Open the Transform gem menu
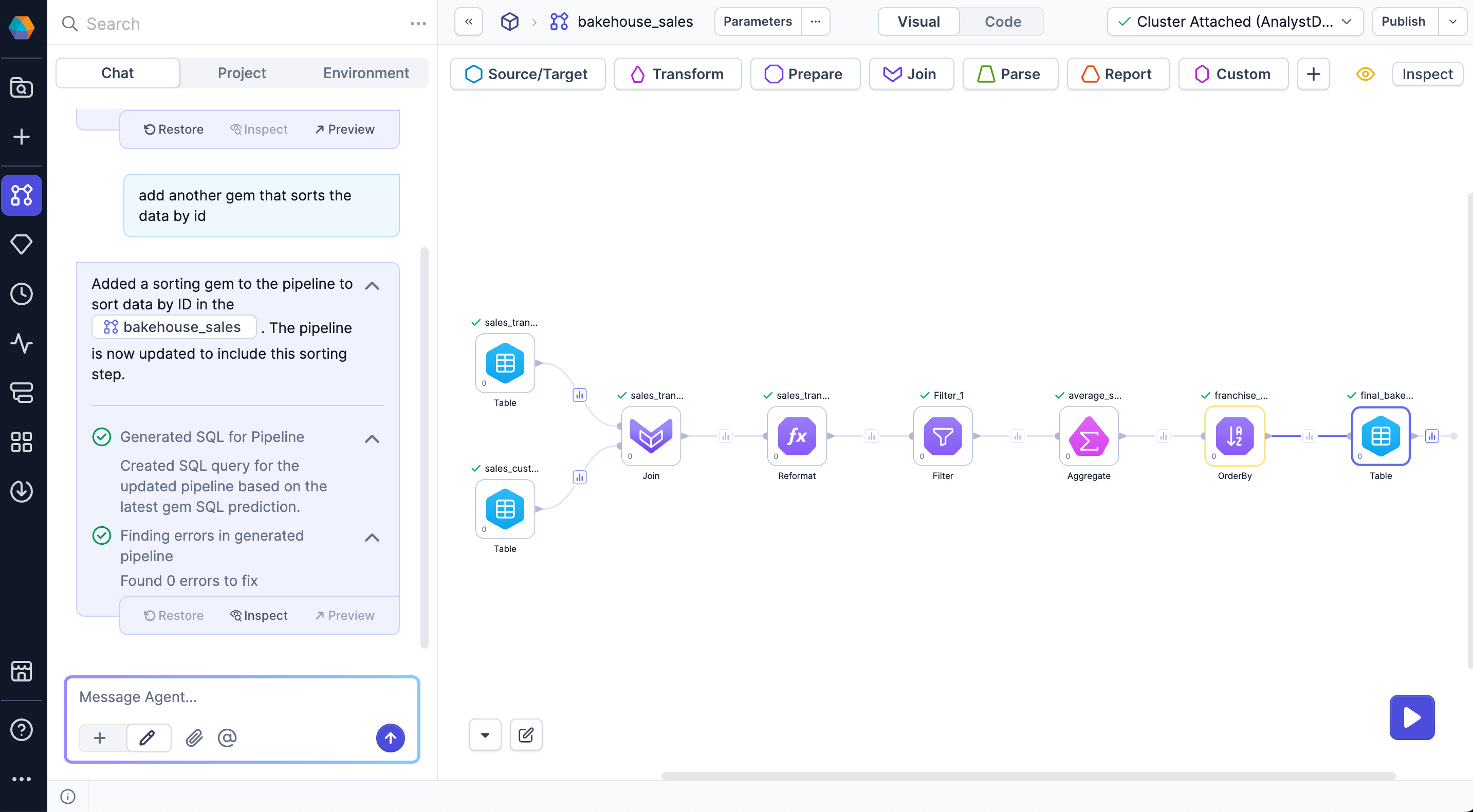 pyautogui.click(x=677, y=74)
